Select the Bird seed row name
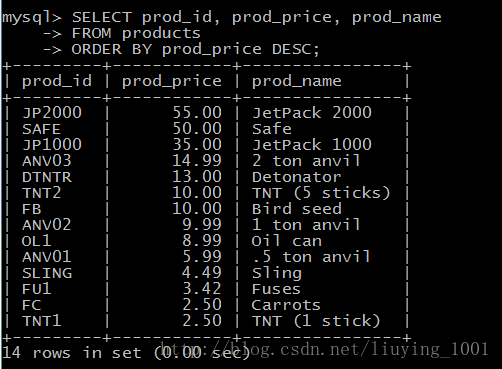The width and height of the screenshot is (502, 369). tap(297, 209)
